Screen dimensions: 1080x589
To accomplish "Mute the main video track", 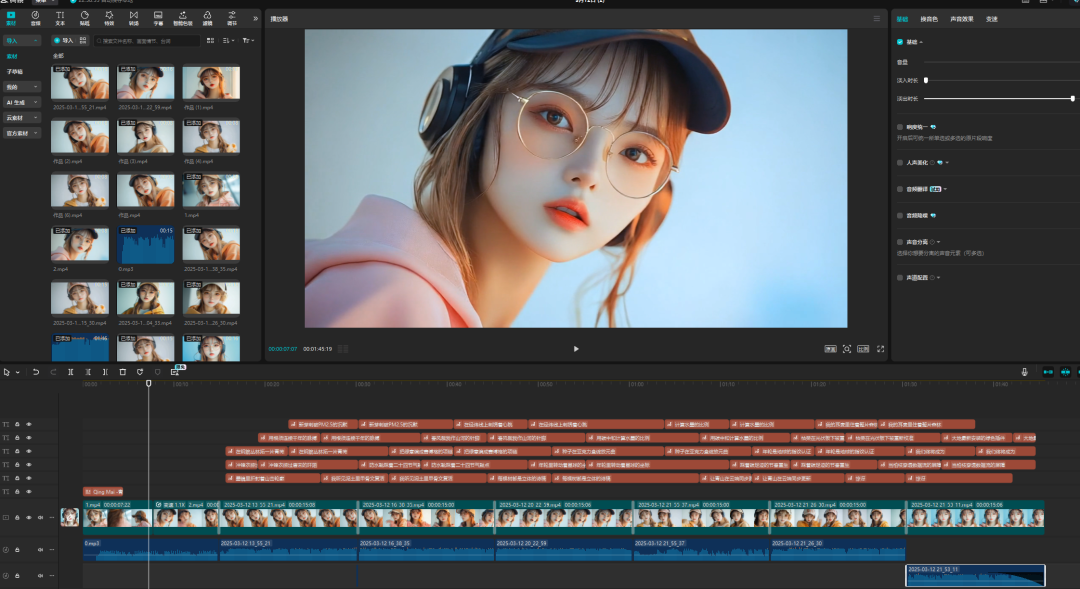I will [40, 517].
